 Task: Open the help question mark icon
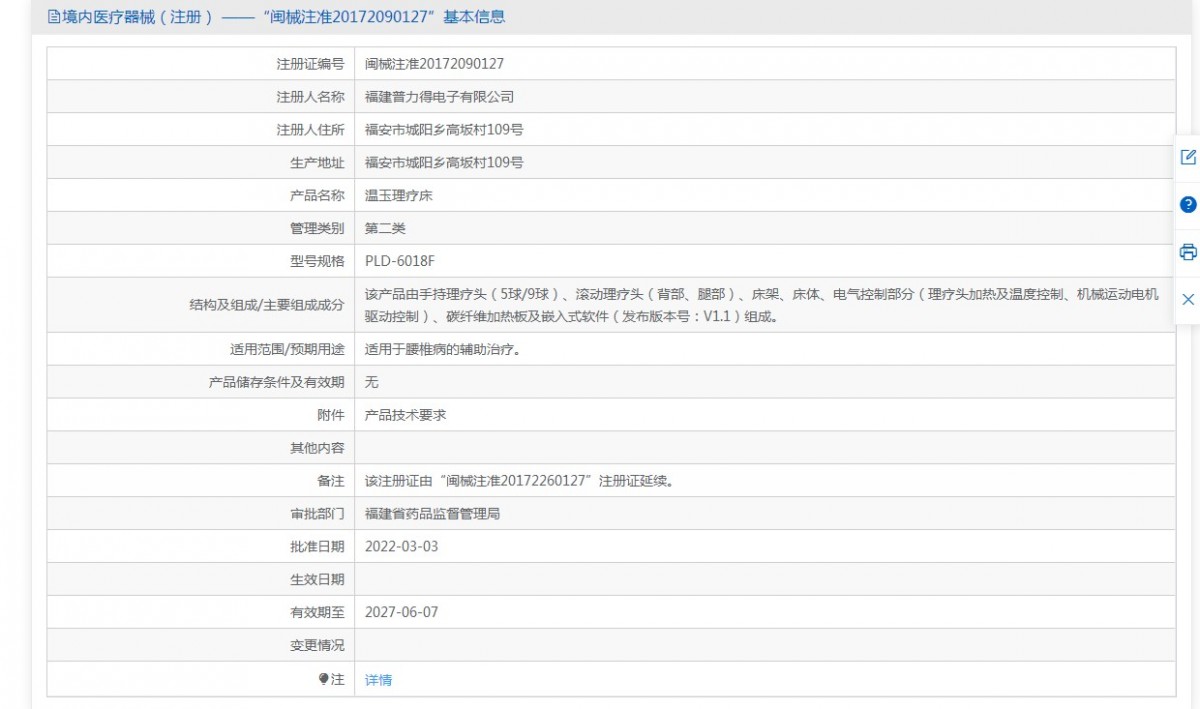coord(1188,204)
